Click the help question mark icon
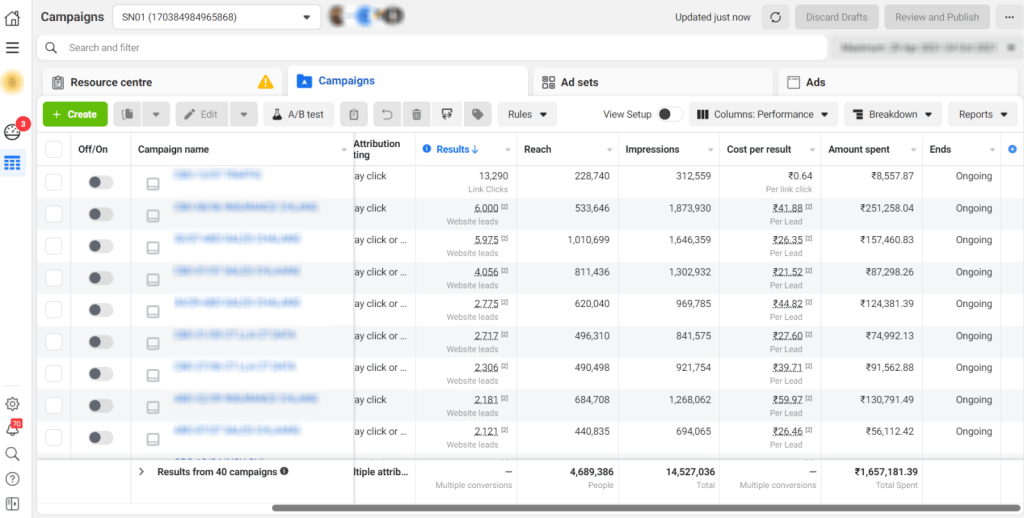This screenshot has height=518, width=1024. (12, 479)
